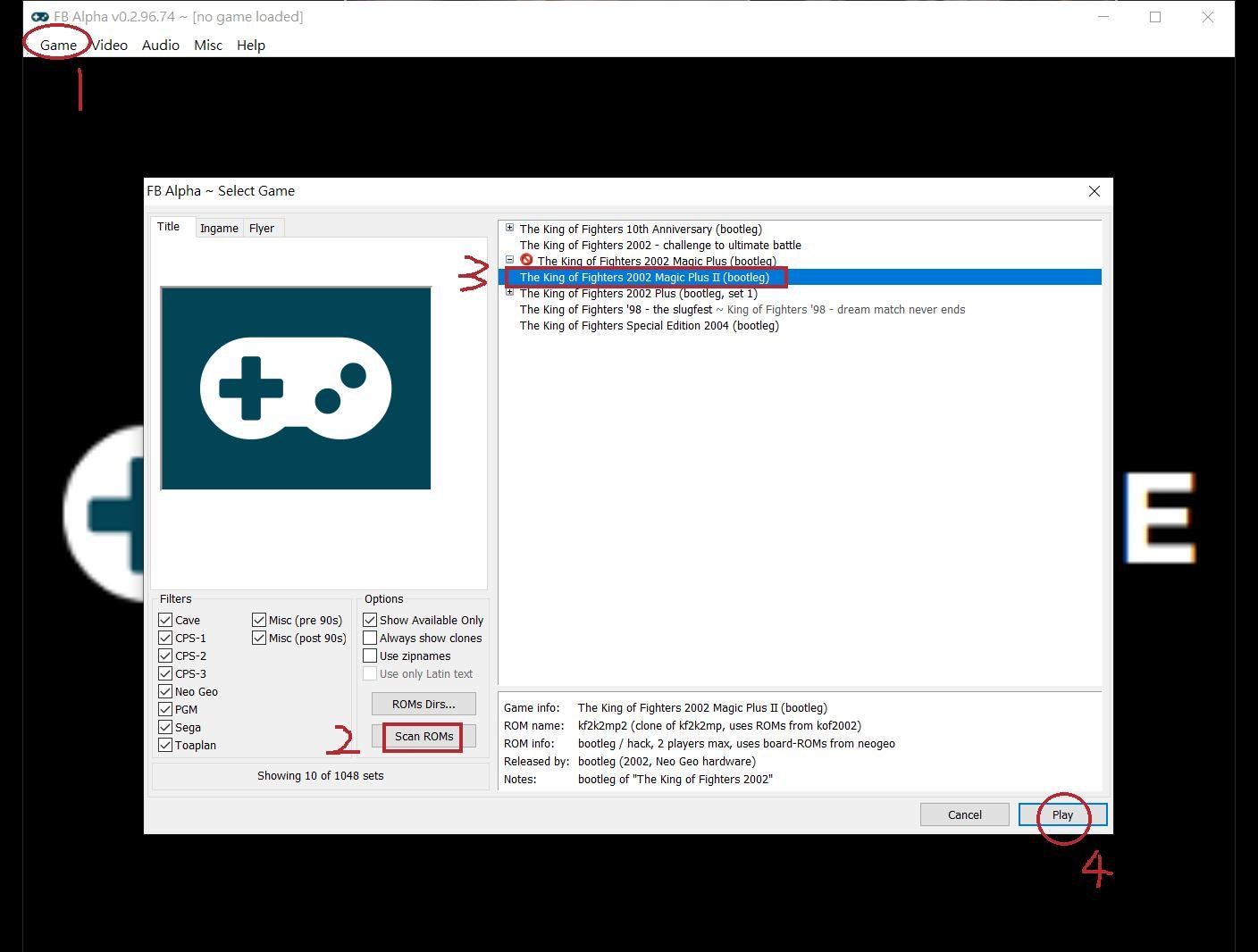Toggle the Show Available Only checkbox

click(x=370, y=620)
